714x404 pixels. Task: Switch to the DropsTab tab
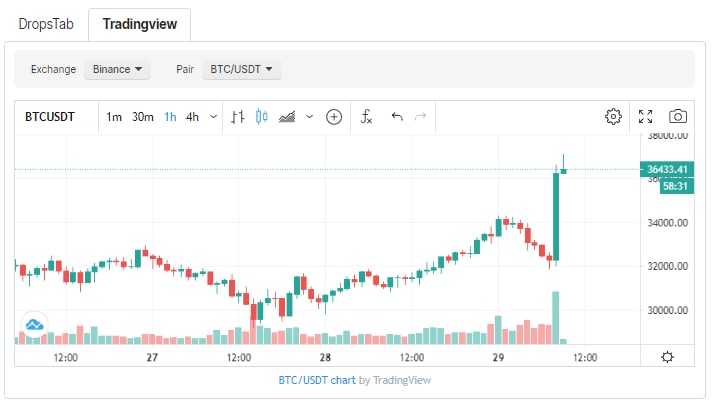pyautogui.click(x=46, y=24)
